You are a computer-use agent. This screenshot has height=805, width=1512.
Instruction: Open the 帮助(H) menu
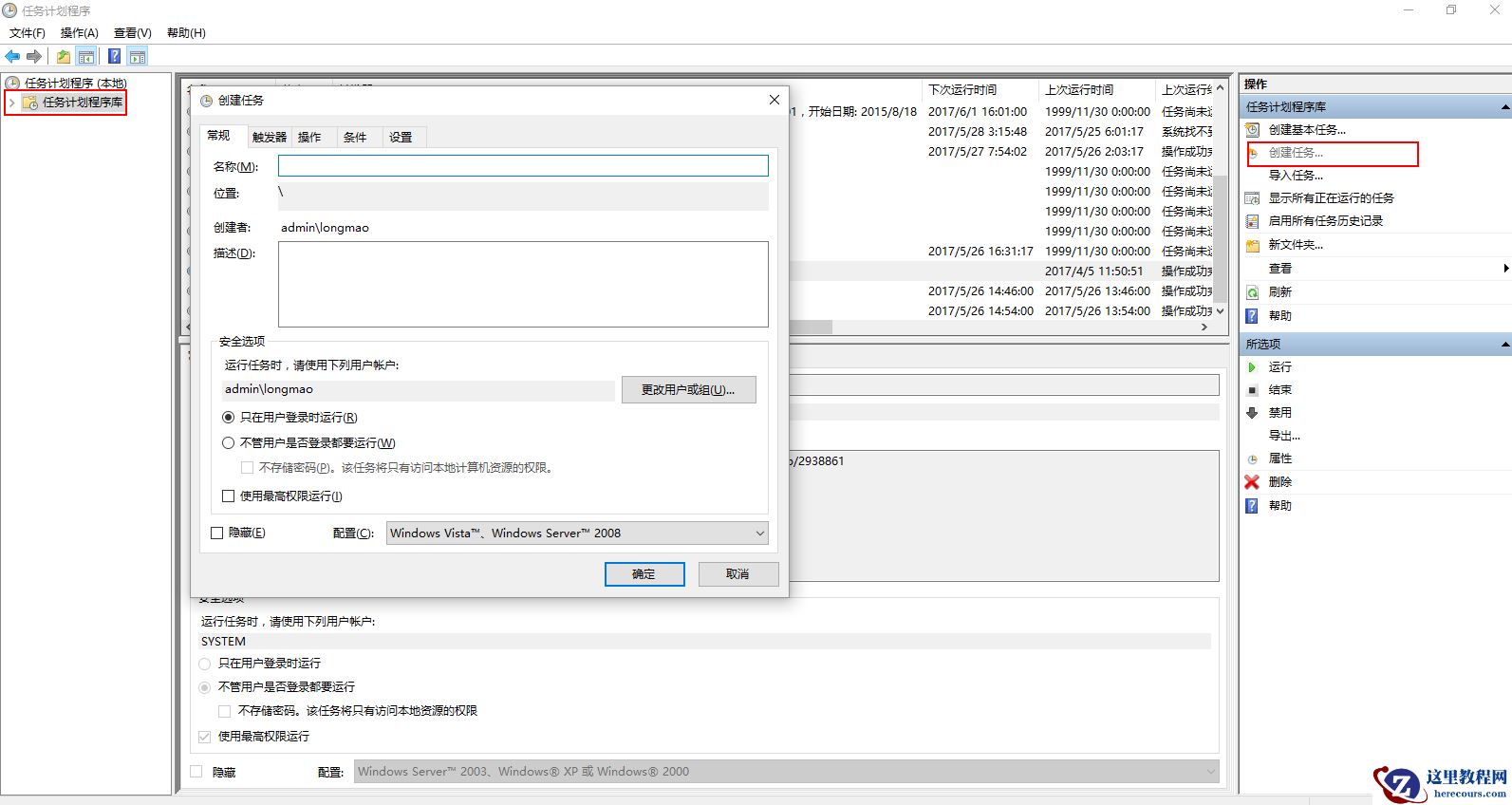pos(186,33)
